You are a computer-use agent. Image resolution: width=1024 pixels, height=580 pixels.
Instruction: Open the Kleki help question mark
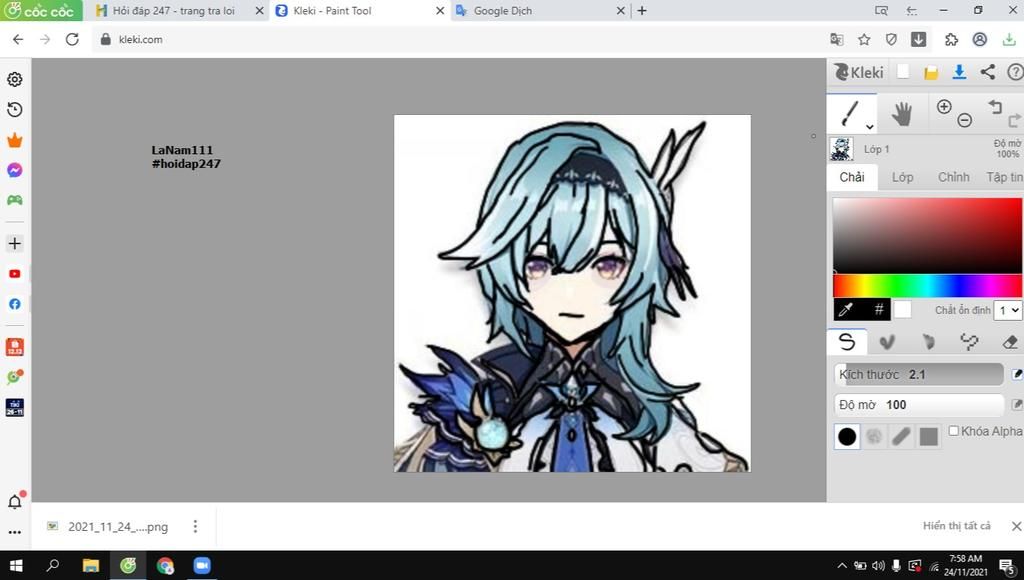point(1016,72)
